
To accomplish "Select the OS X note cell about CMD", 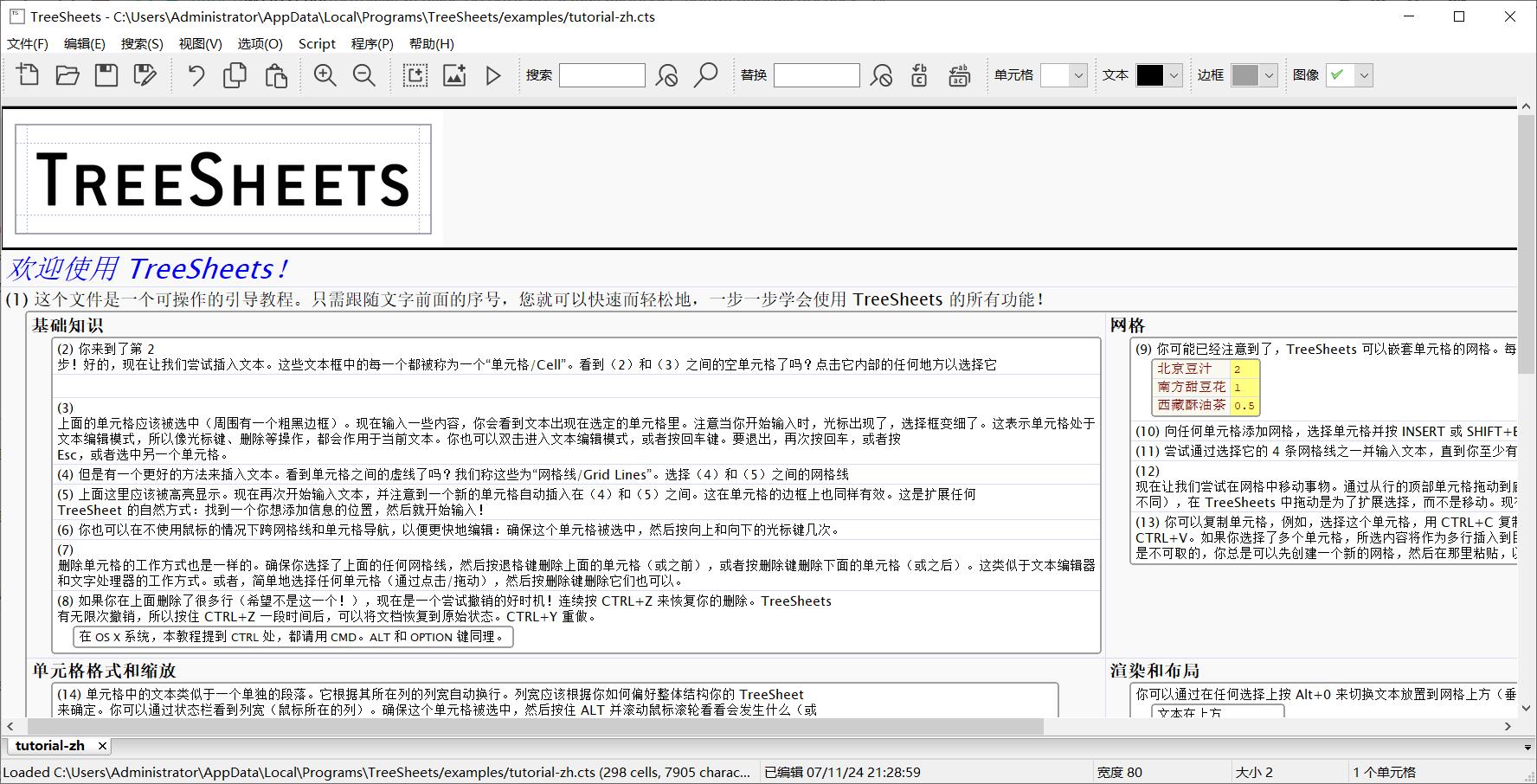I will click(x=293, y=637).
